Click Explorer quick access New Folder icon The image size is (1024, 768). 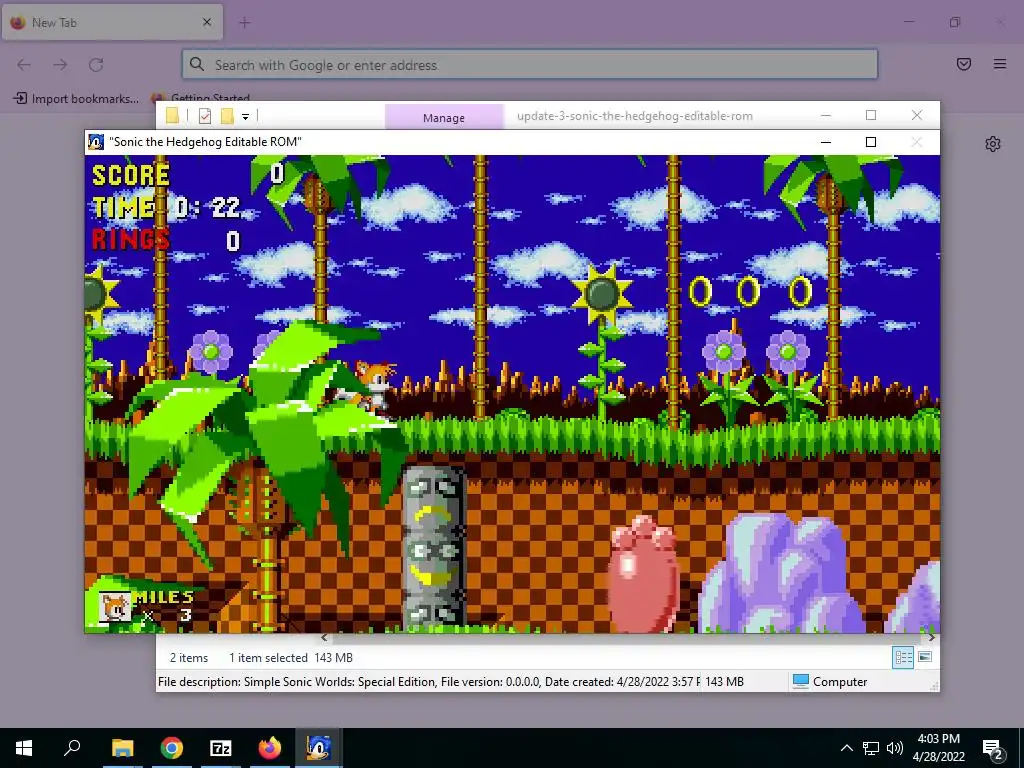(227, 116)
